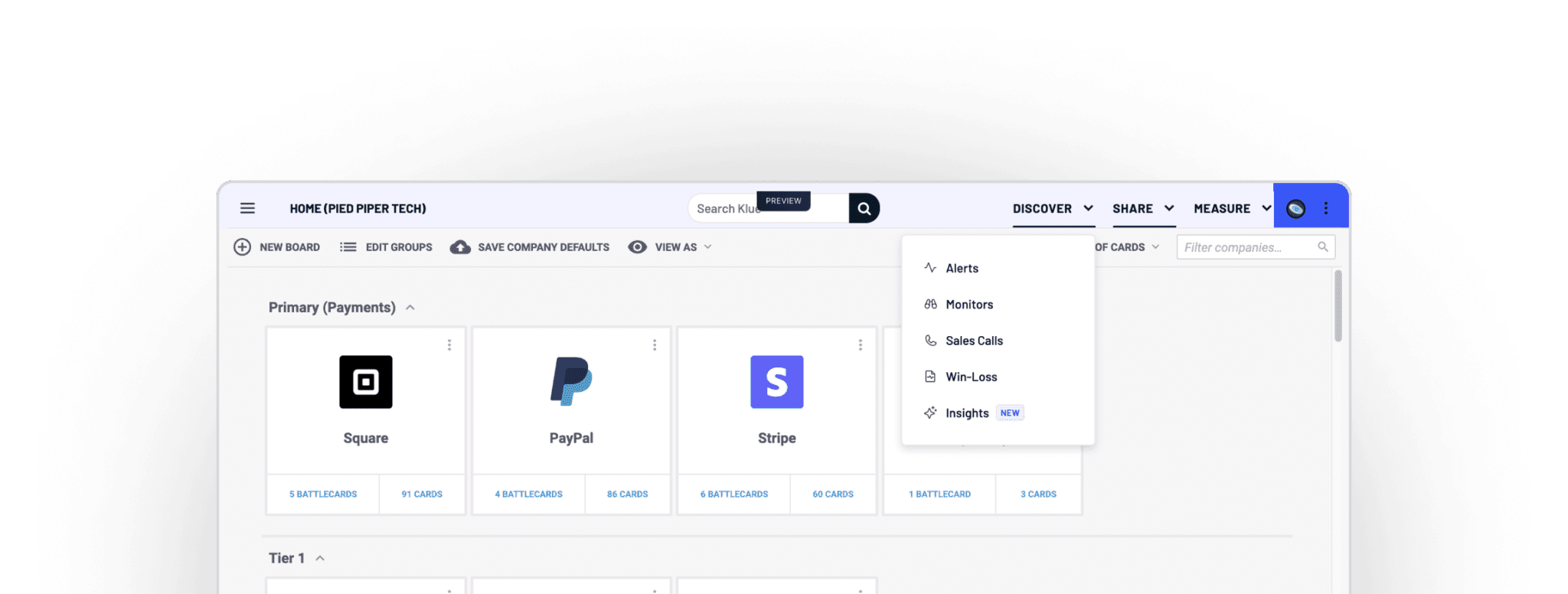The height and width of the screenshot is (594, 1568).
Task: Open the Cards sort dropdown
Action: [x=1127, y=247]
